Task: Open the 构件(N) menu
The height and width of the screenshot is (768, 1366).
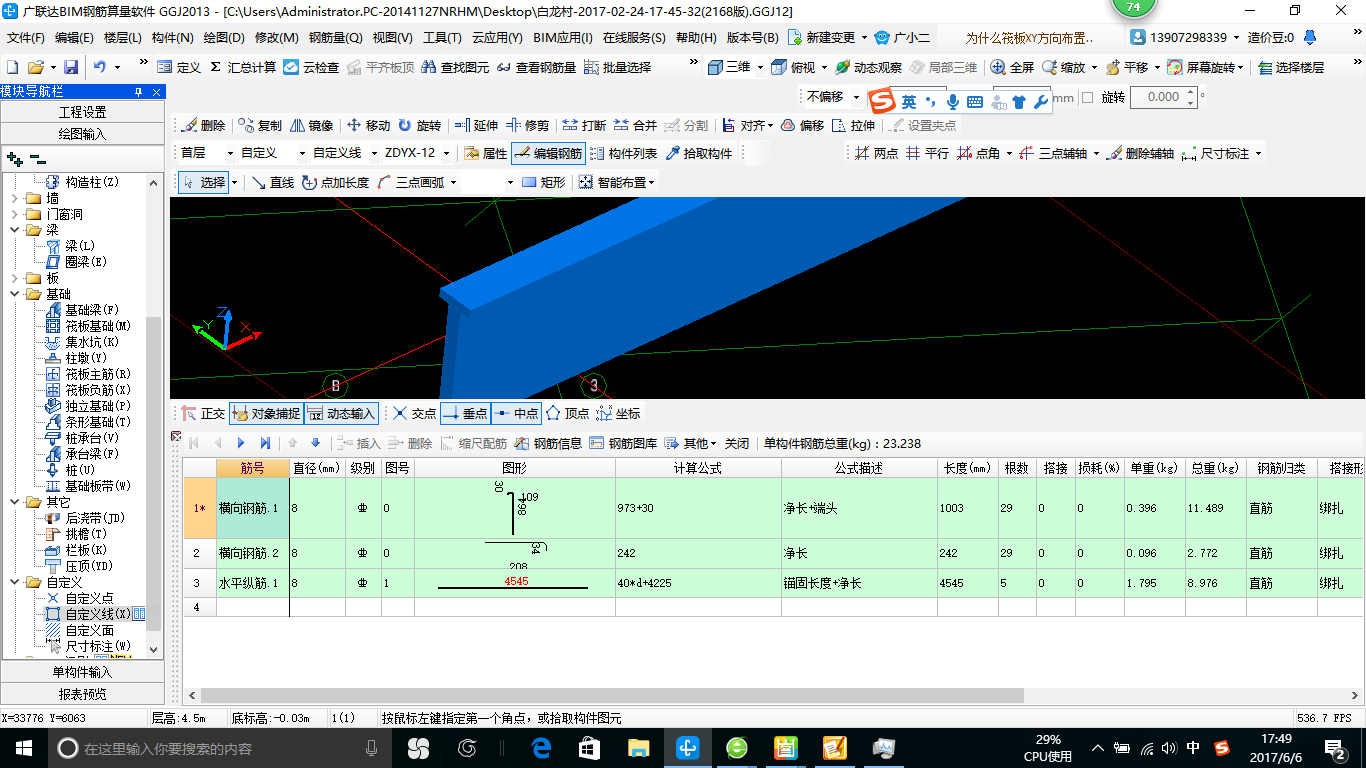Action: pos(172,37)
